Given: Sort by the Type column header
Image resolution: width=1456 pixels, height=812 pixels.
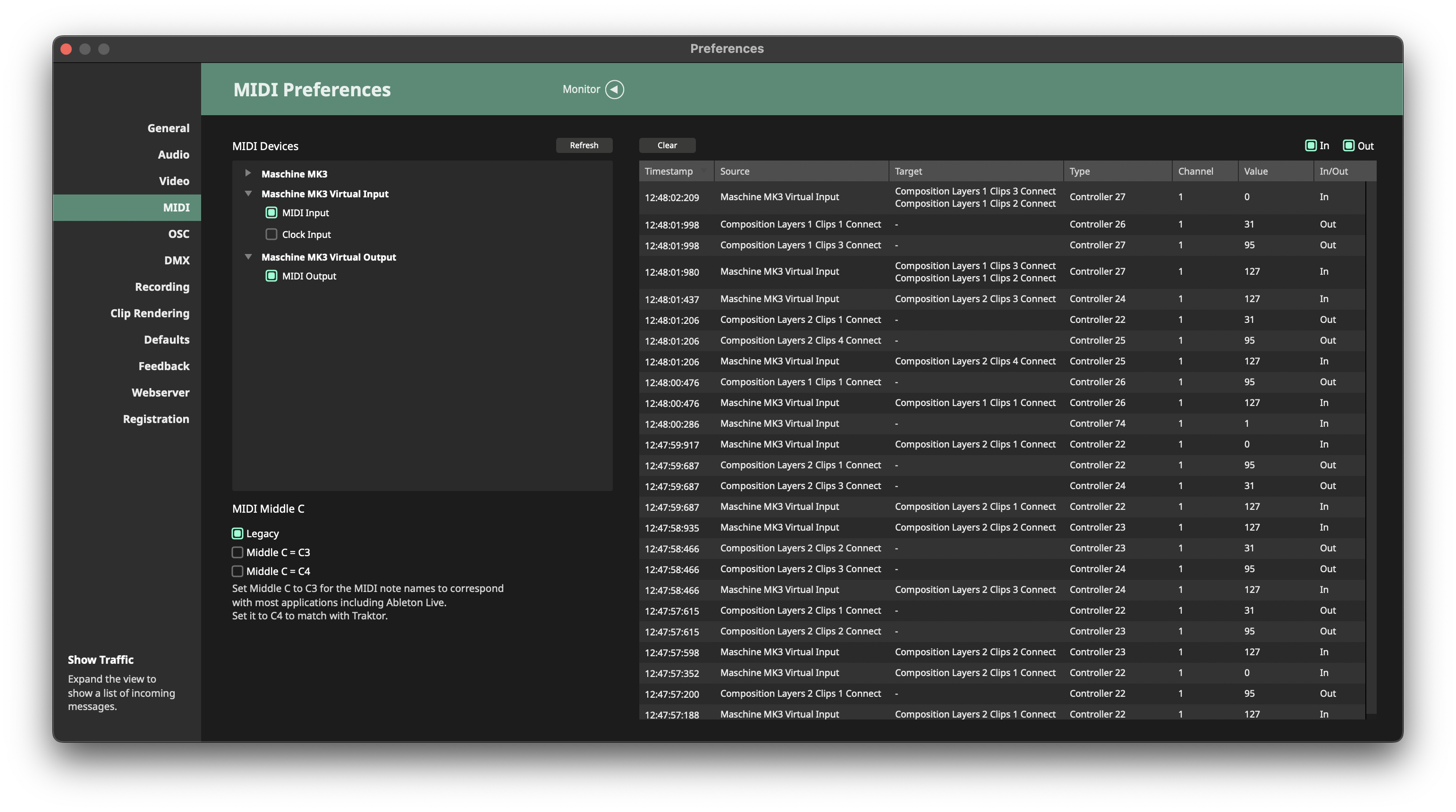Looking at the screenshot, I should click(1118, 171).
